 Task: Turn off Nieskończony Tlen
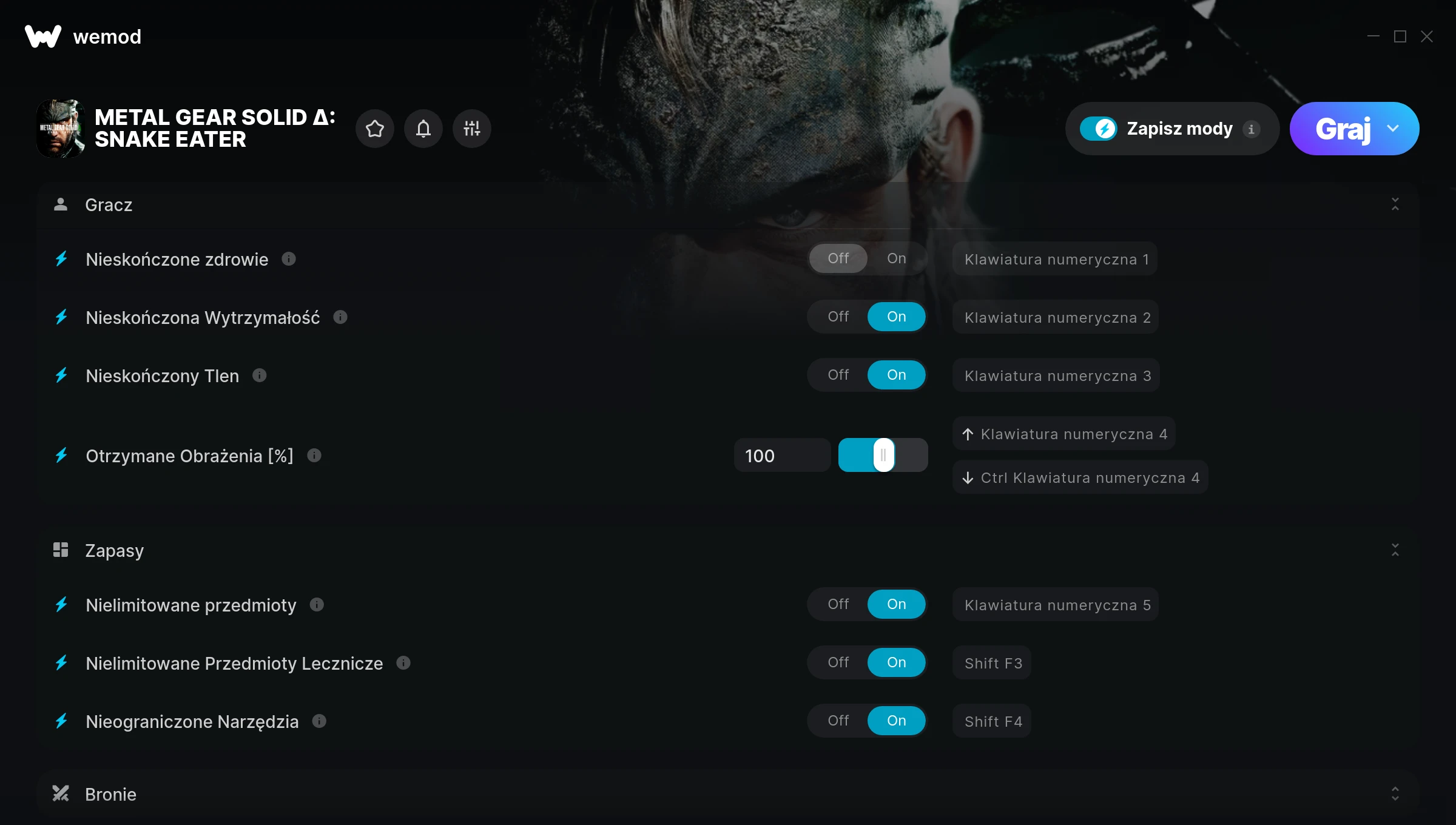point(838,375)
